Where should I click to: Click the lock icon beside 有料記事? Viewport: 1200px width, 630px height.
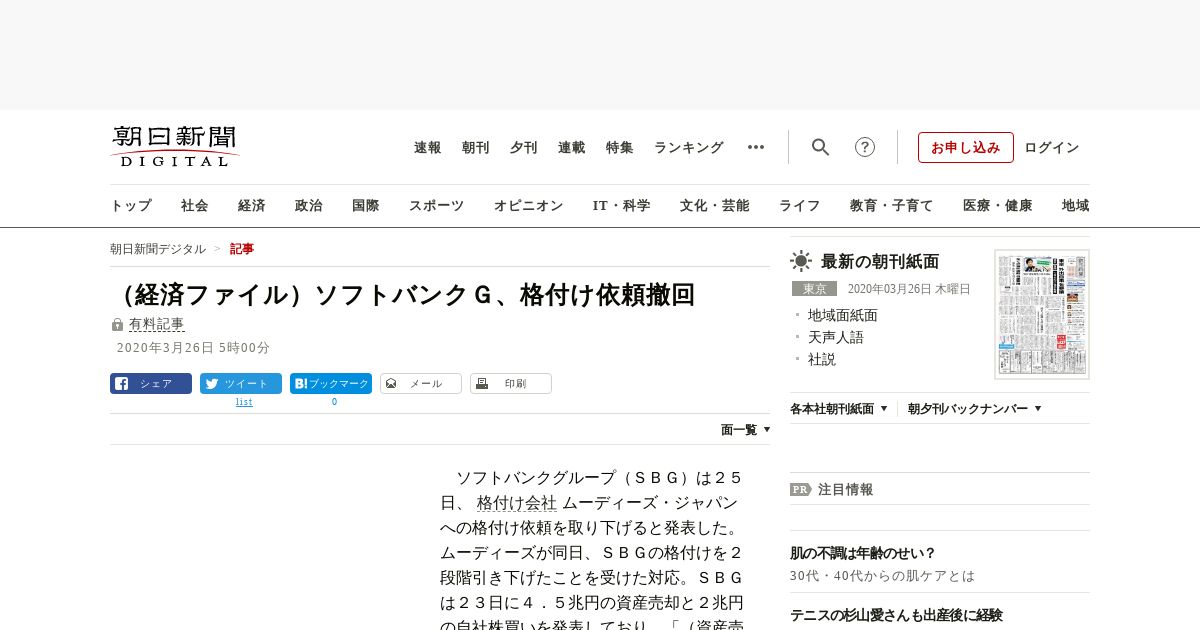pos(117,325)
